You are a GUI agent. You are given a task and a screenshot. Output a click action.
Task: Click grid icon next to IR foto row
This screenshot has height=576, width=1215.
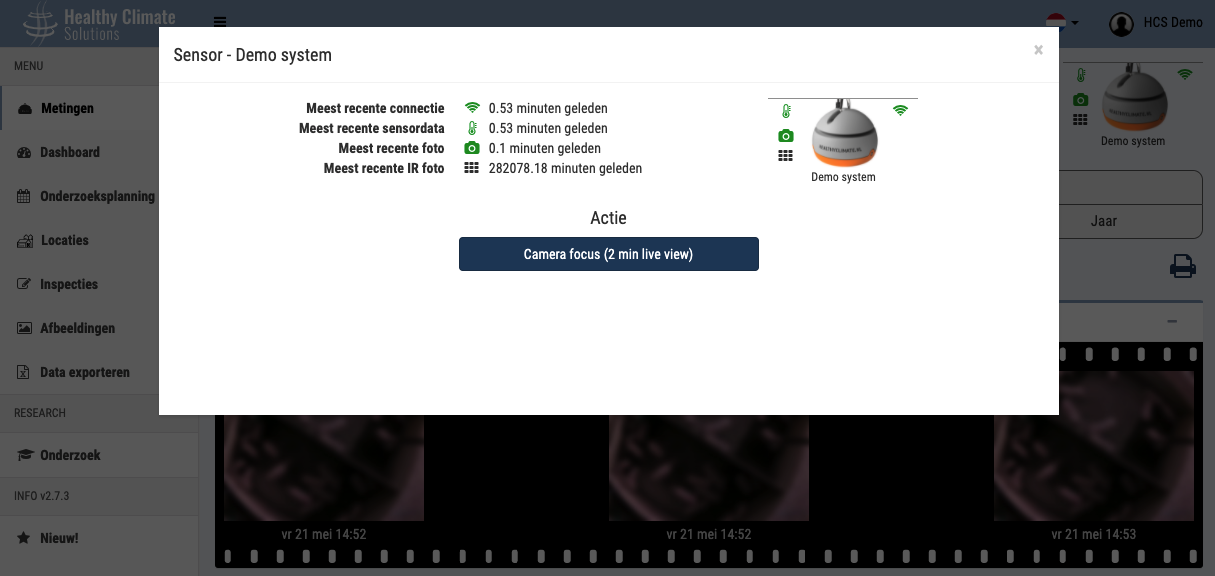point(472,168)
